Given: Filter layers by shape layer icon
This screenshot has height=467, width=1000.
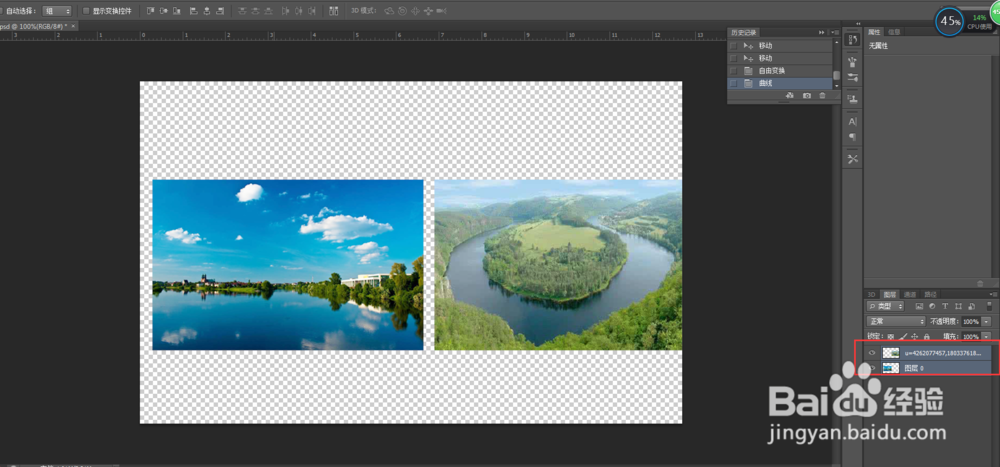Looking at the screenshot, I should click(958, 306).
